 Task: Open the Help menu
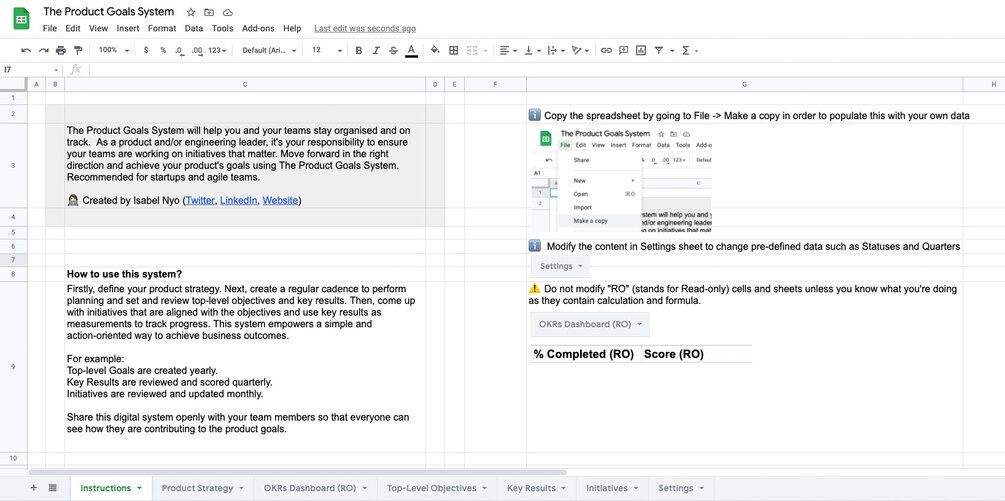(x=292, y=28)
